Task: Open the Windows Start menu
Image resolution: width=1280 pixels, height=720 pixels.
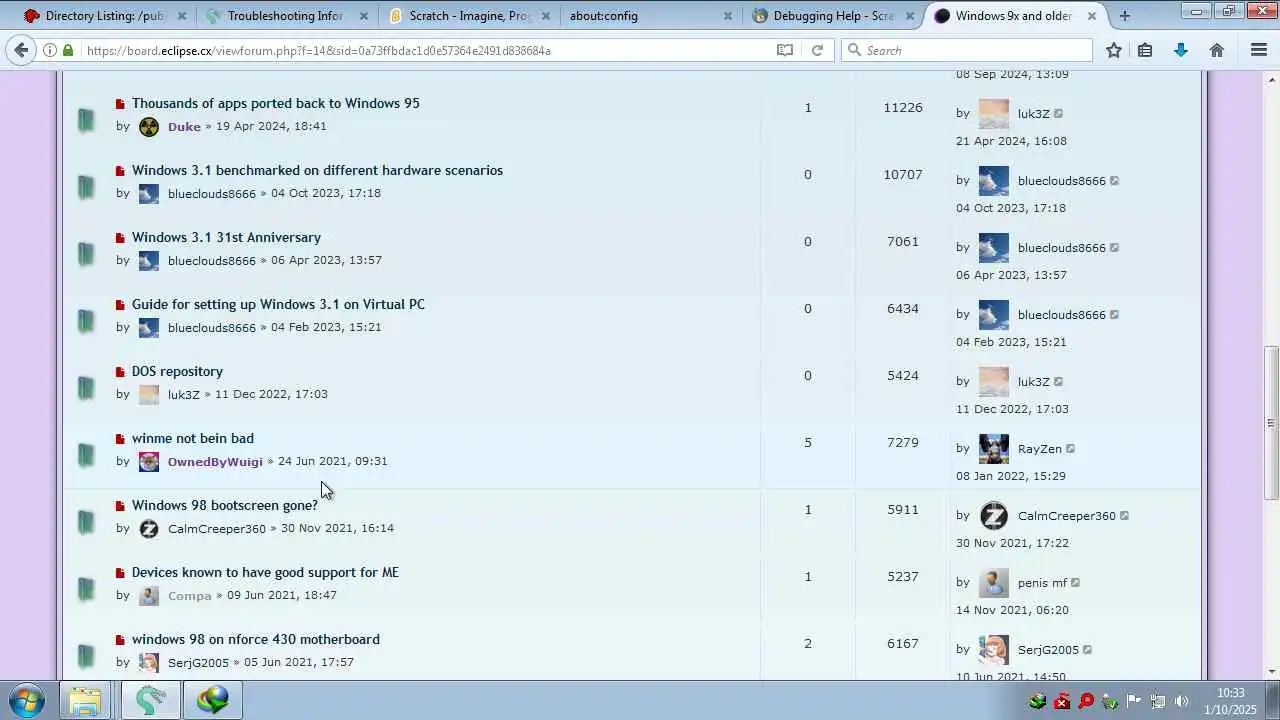Action: click(27, 700)
